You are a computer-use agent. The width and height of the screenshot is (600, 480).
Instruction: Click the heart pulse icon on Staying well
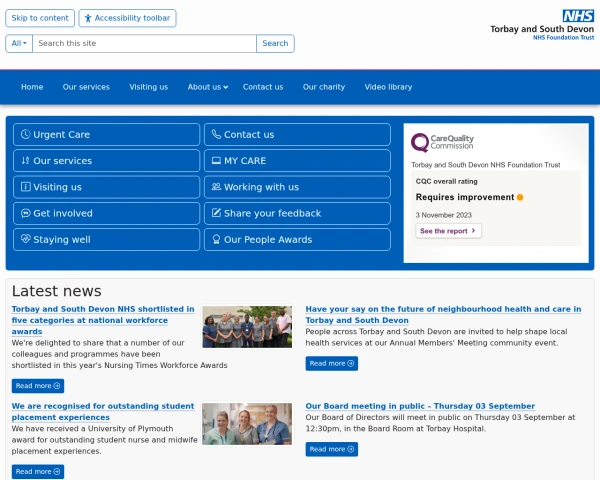click(26, 239)
